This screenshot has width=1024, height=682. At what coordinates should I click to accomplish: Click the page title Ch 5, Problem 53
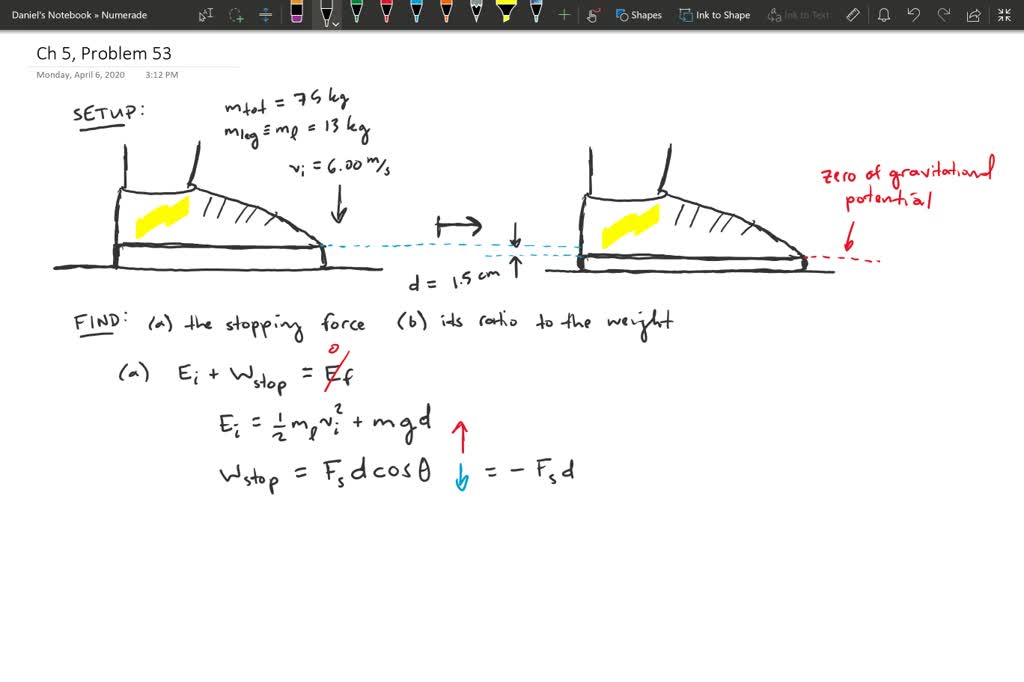pyautogui.click(x=97, y=53)
